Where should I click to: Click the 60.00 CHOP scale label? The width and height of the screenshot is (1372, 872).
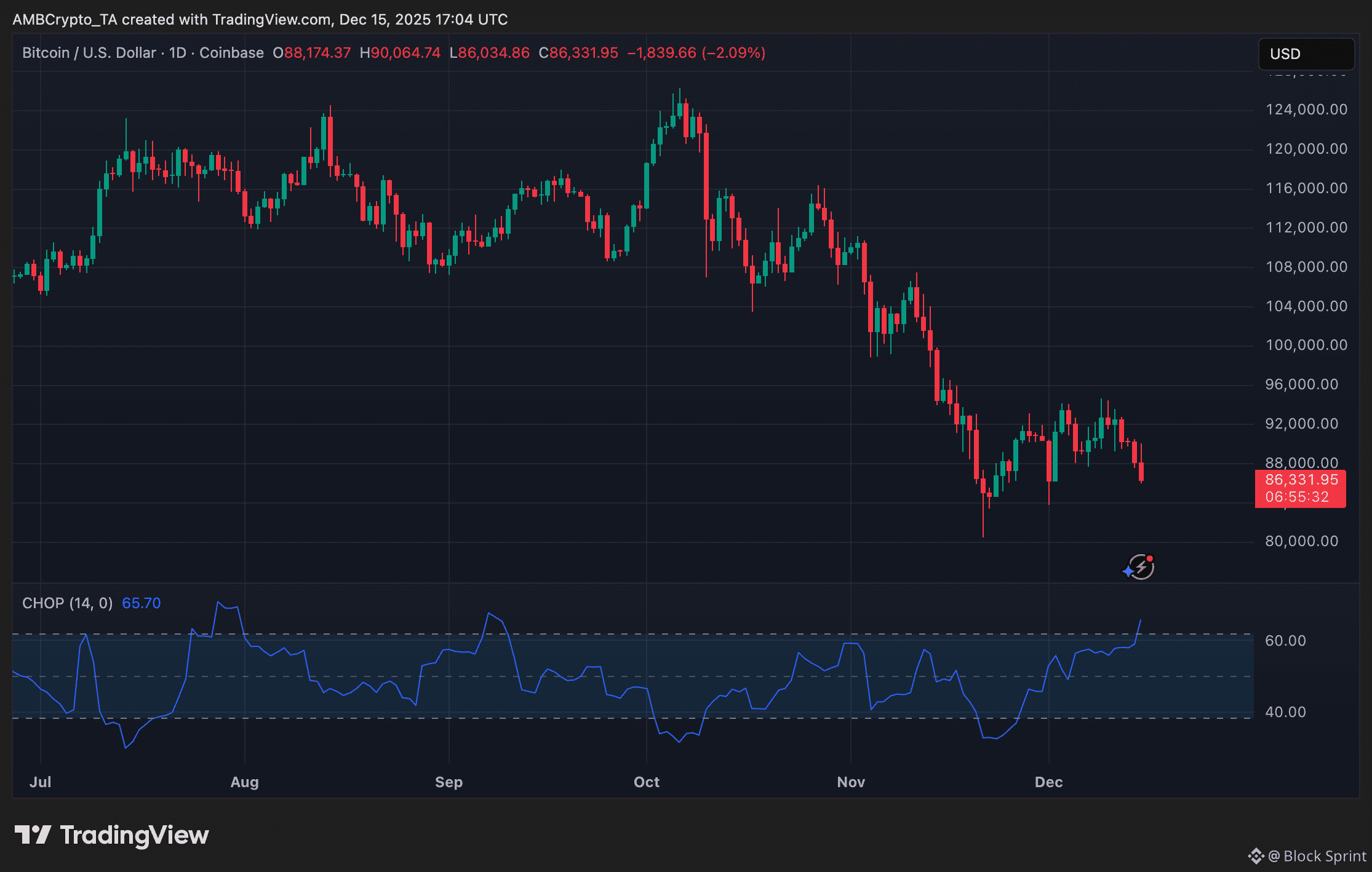pyautogui.click(x=1285, y=641)
